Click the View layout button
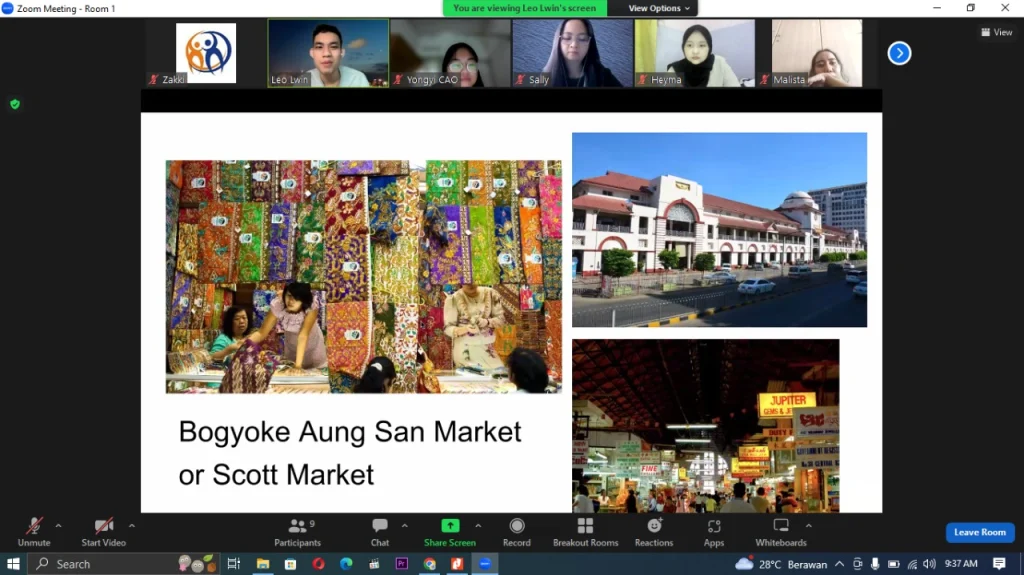The image size is (1024, 575). tap(997, 32)
